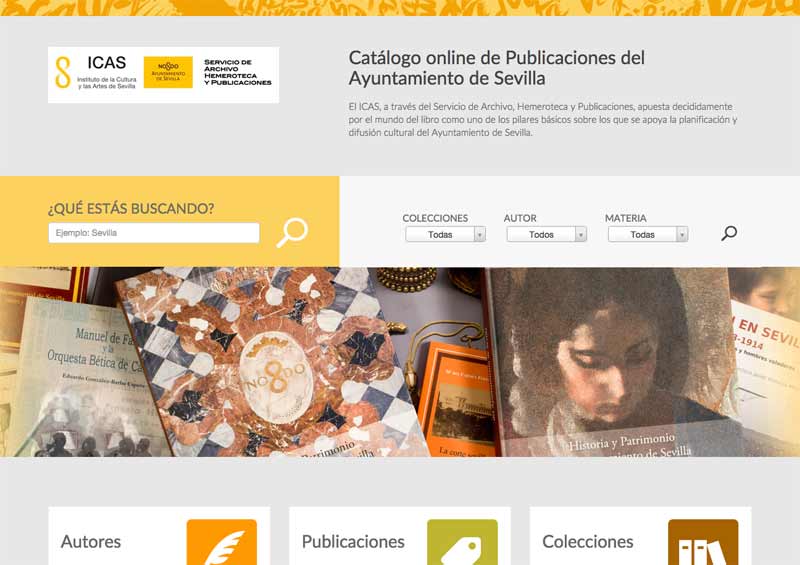Expand the Autor dropdown
The height and width of the screenshot is (565, 800).
point(546,234)
